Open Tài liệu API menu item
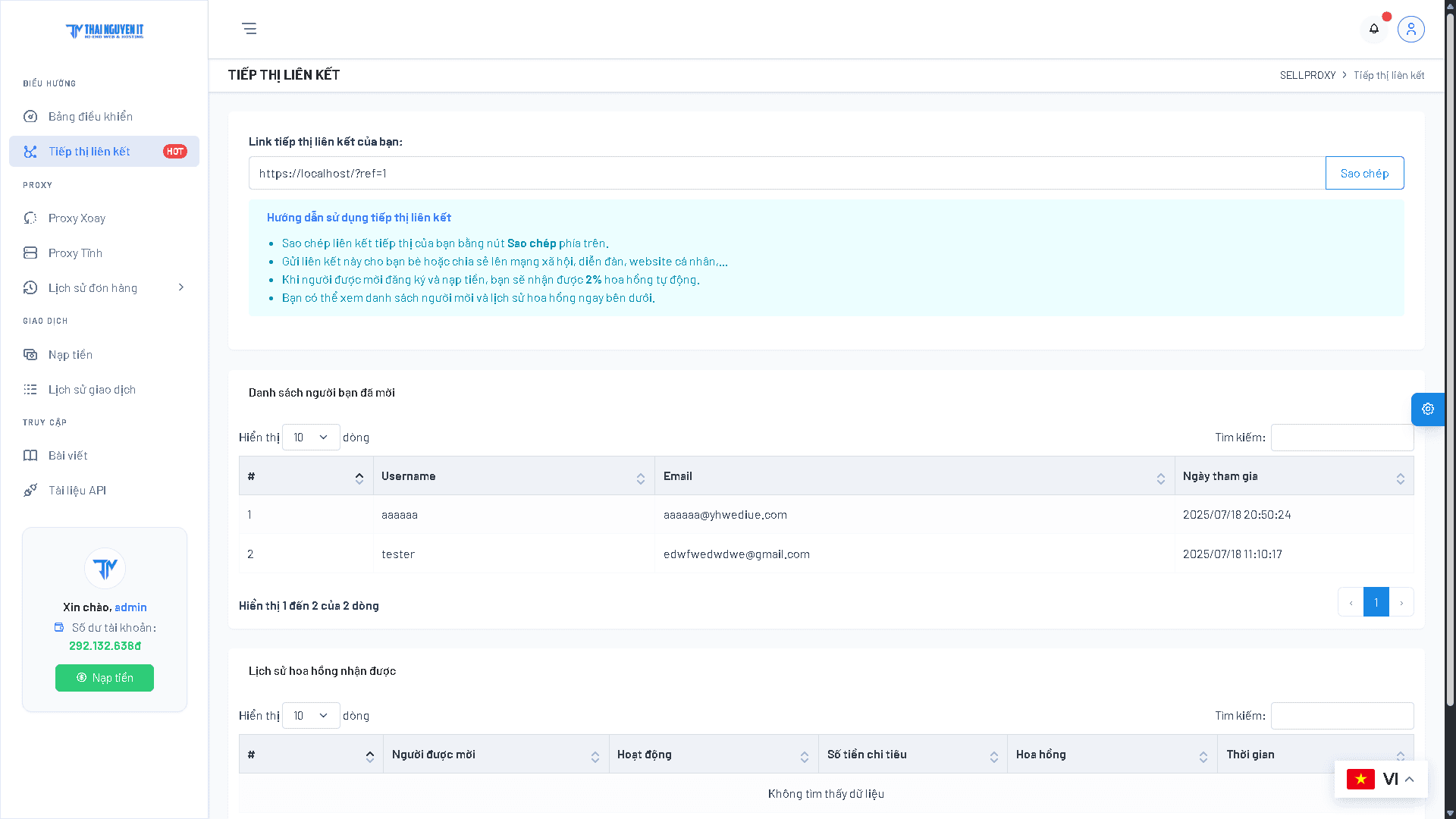This screenshot has height=819, width=1456. point(104,490)
